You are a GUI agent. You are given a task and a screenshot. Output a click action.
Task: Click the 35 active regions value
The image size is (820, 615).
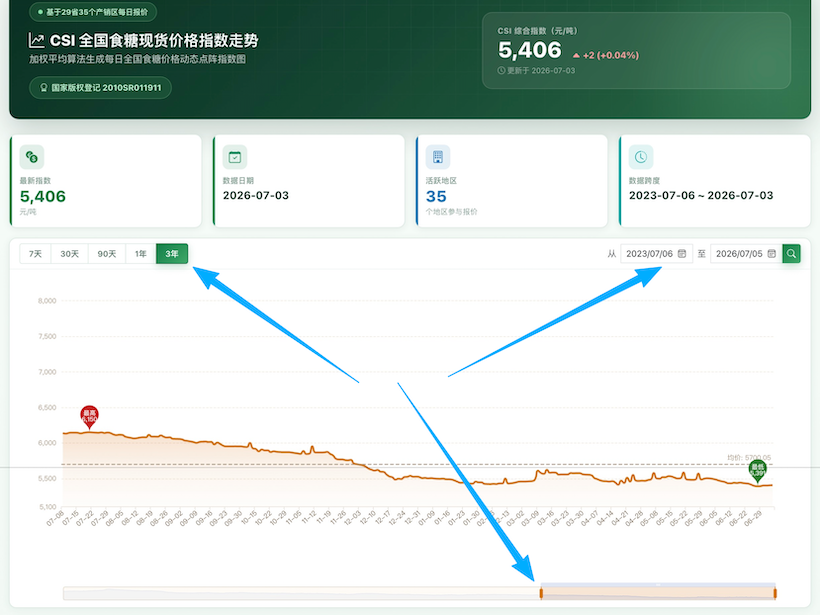(x=436, y=196)
